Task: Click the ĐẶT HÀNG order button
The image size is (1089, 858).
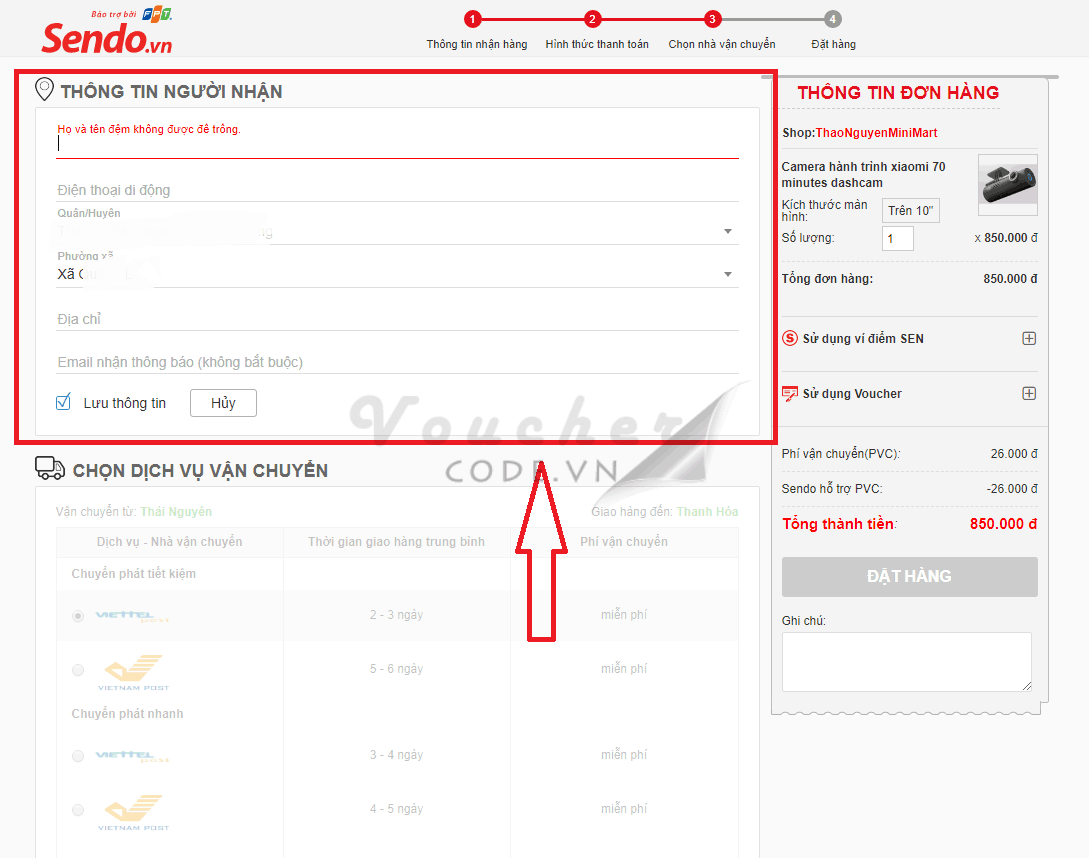Action: (909, 577)
